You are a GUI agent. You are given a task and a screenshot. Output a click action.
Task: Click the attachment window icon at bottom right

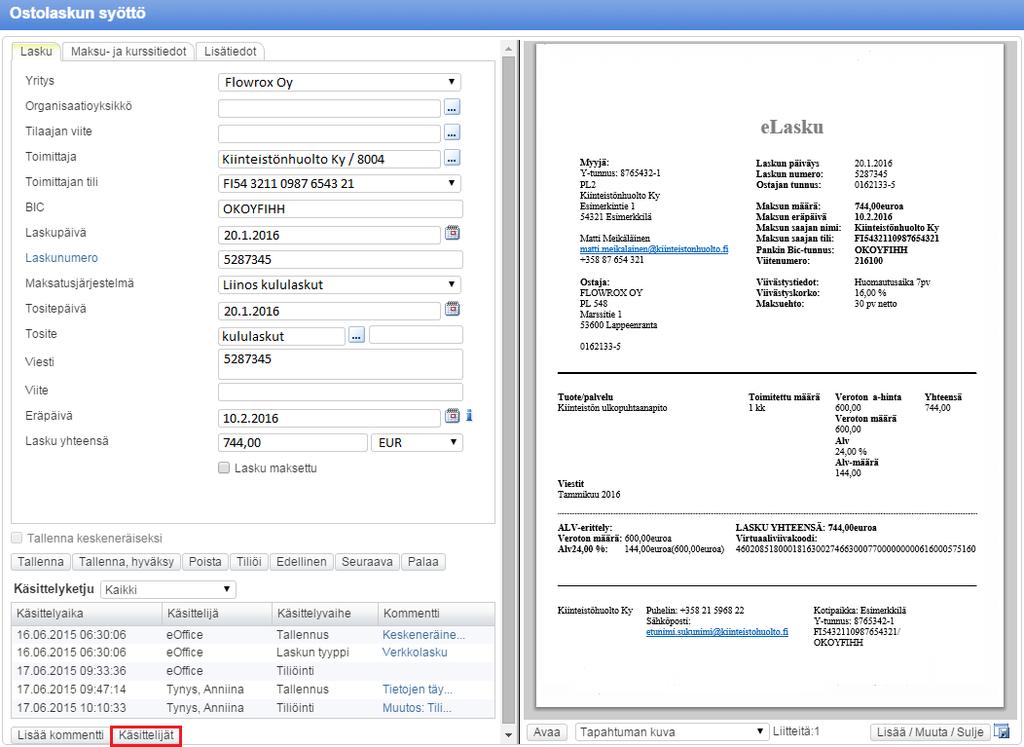coord(1001,732)
